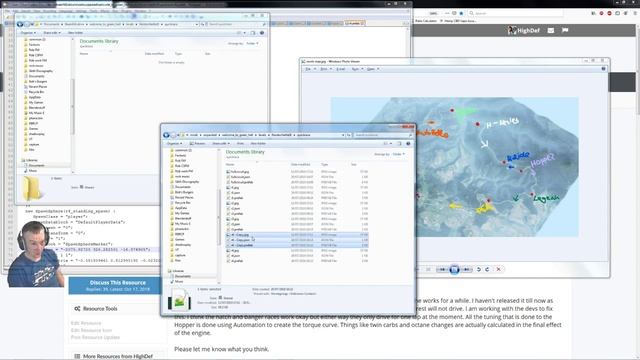Click red Delete icon in Photo Viewer
640x360 pixels.
click(498, 269)
